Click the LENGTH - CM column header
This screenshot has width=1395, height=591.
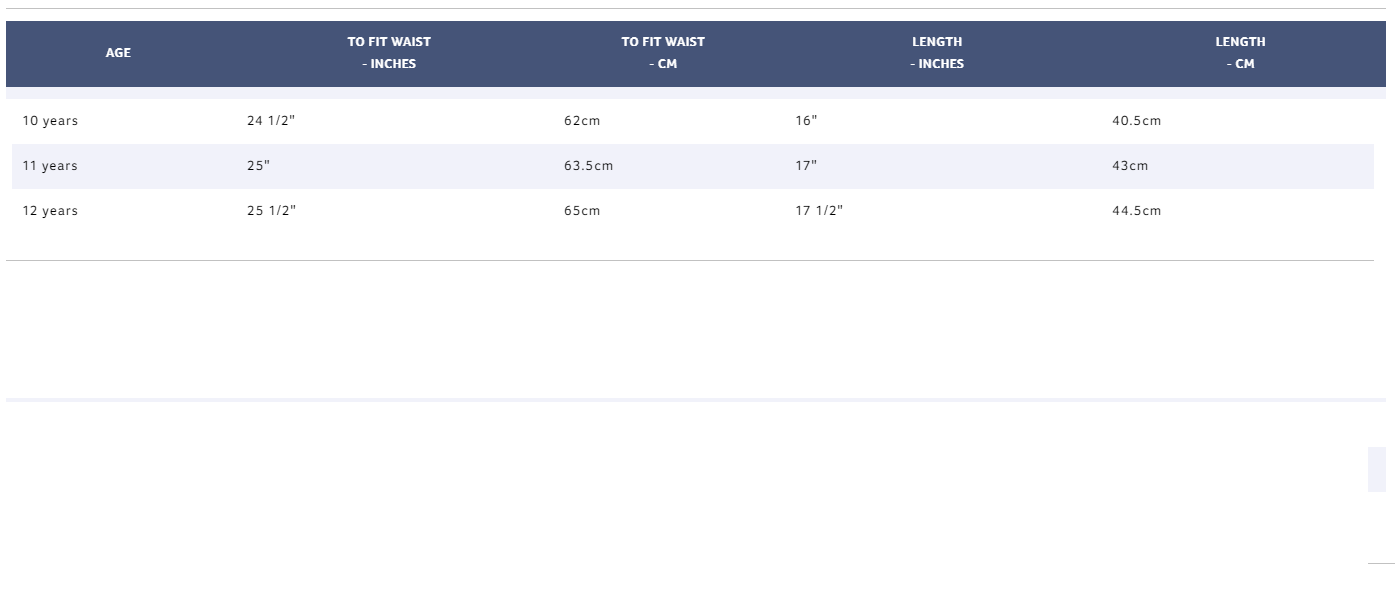pyautogui.click(x=1240, y=53)
